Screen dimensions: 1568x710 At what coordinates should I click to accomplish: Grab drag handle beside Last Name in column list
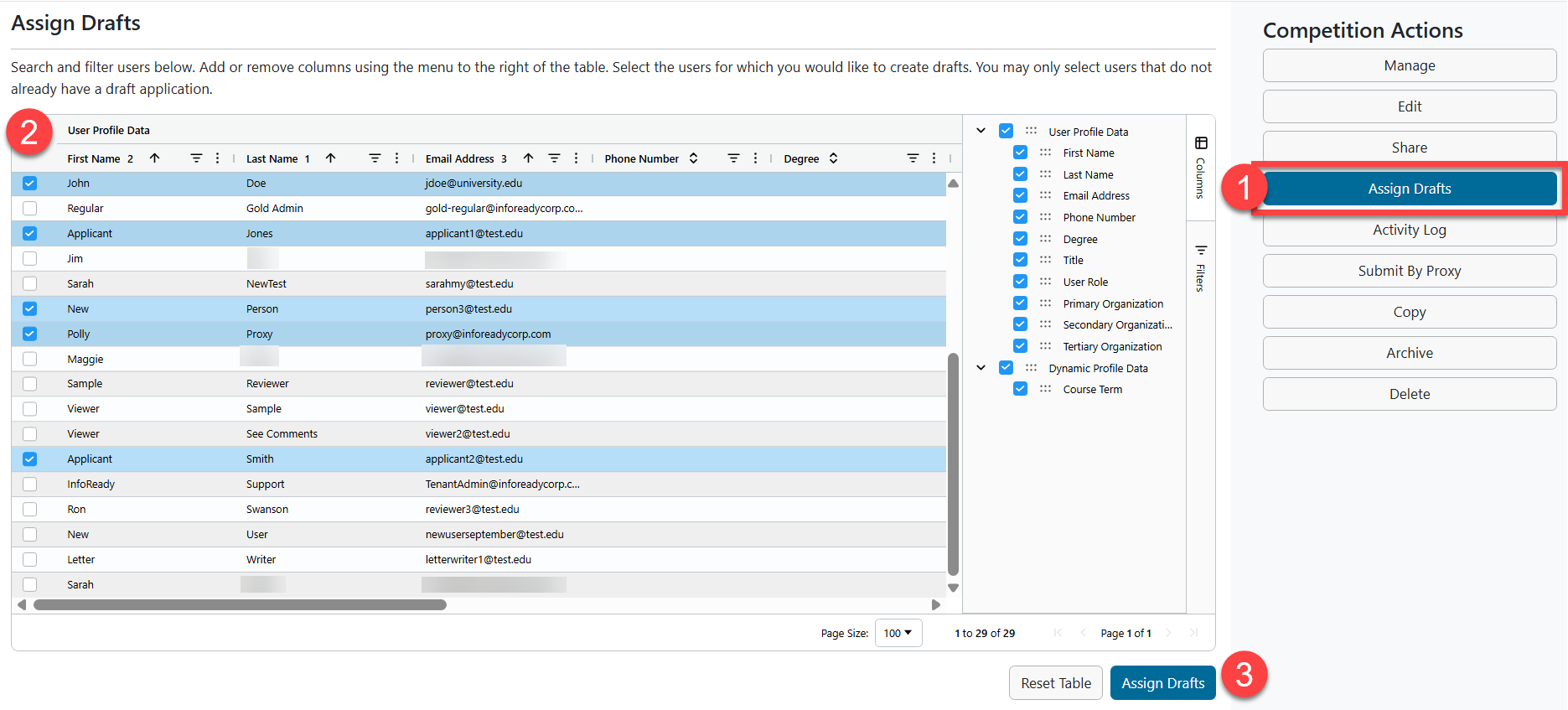point(1045,174)
